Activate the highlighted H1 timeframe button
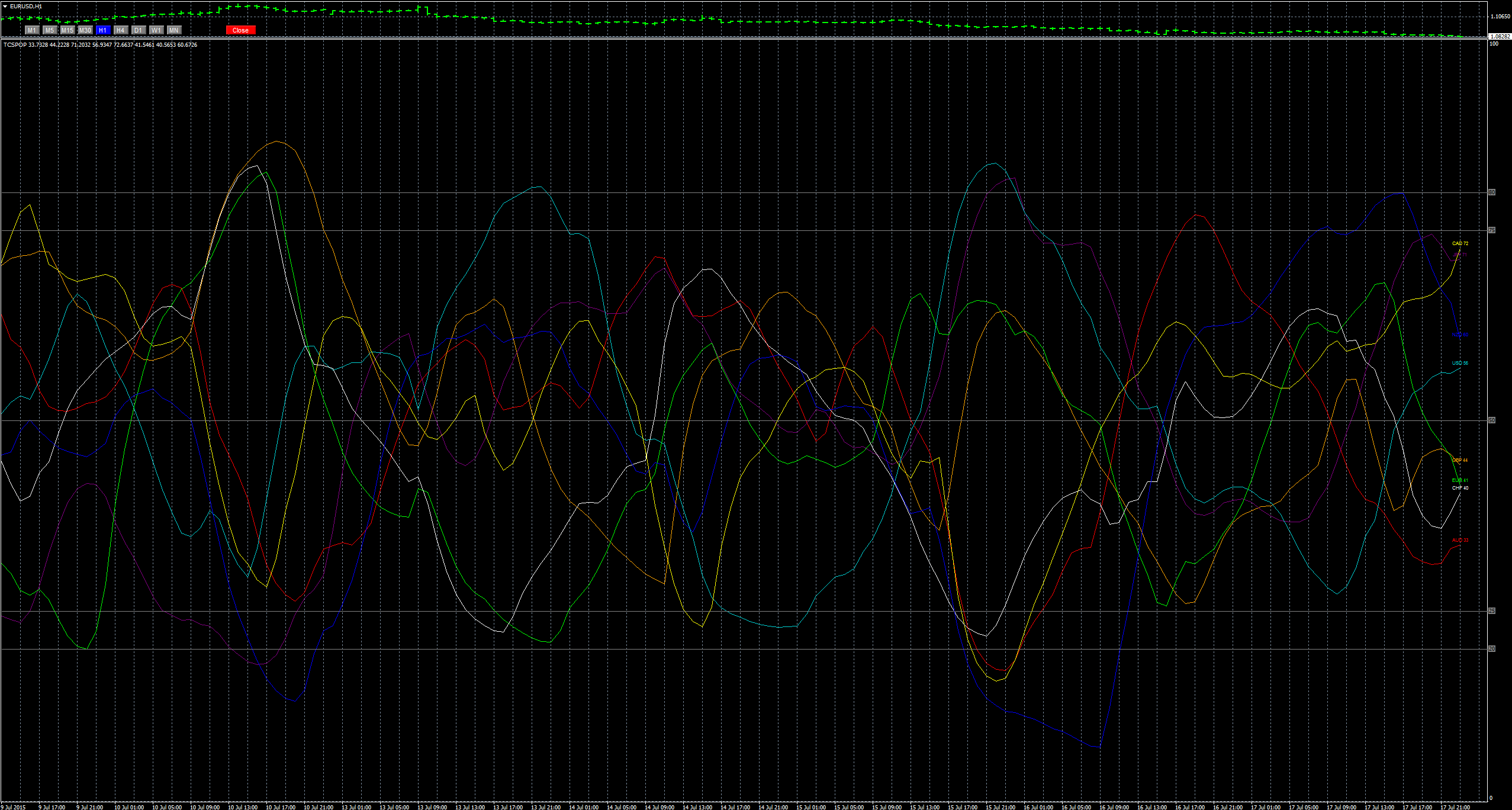This screenshot has height=810, width=1512. 103,30
